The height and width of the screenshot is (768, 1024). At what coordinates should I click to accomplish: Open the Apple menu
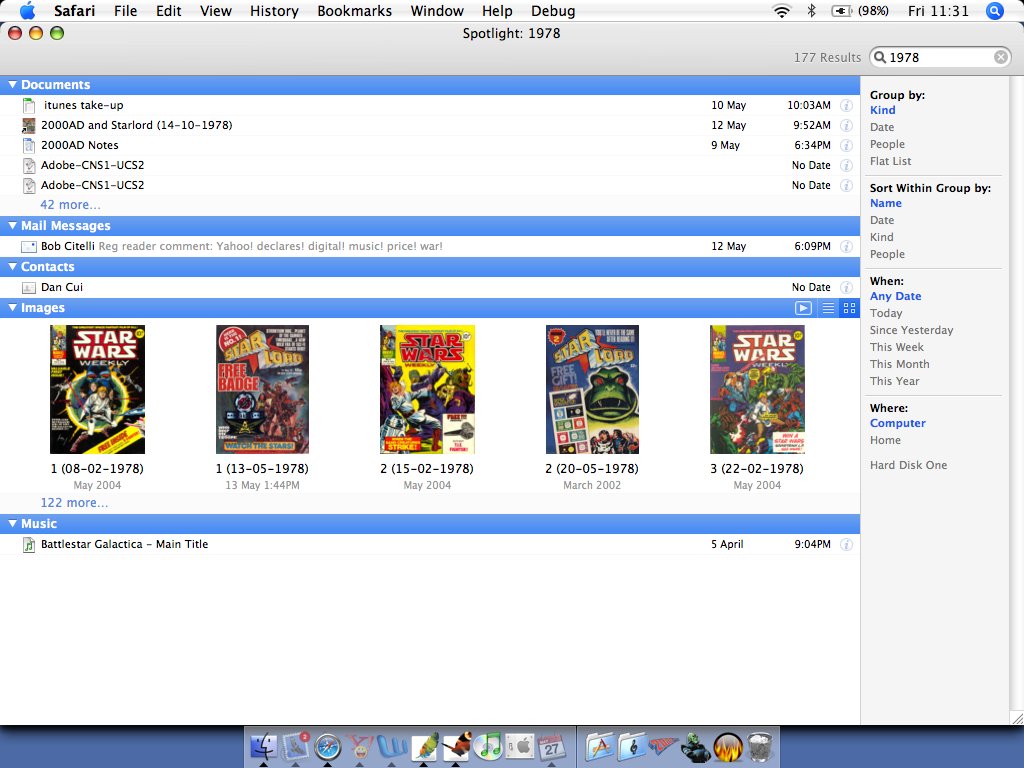(27, 10)
